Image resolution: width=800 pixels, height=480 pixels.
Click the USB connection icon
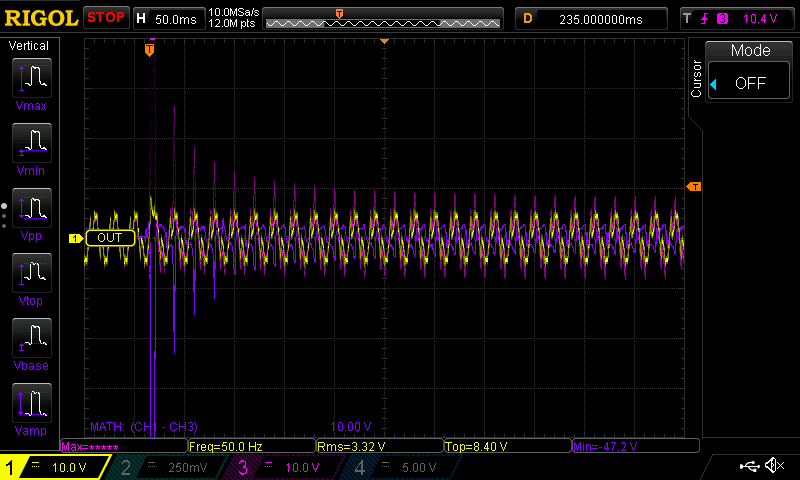[748, 466]
